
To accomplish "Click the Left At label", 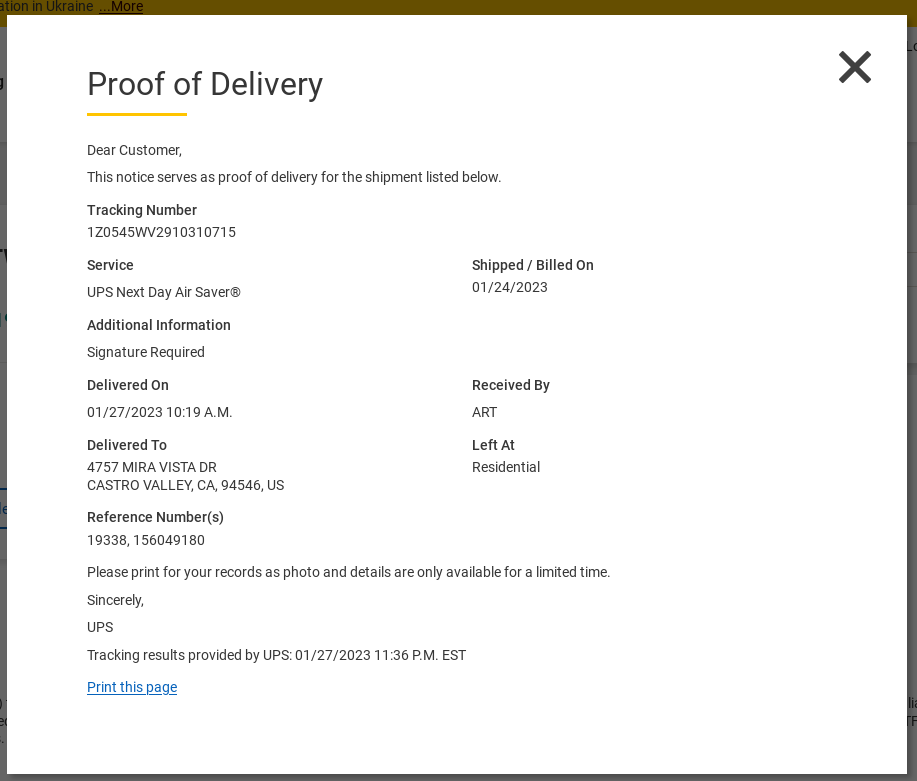I will [x=493, y=445].
